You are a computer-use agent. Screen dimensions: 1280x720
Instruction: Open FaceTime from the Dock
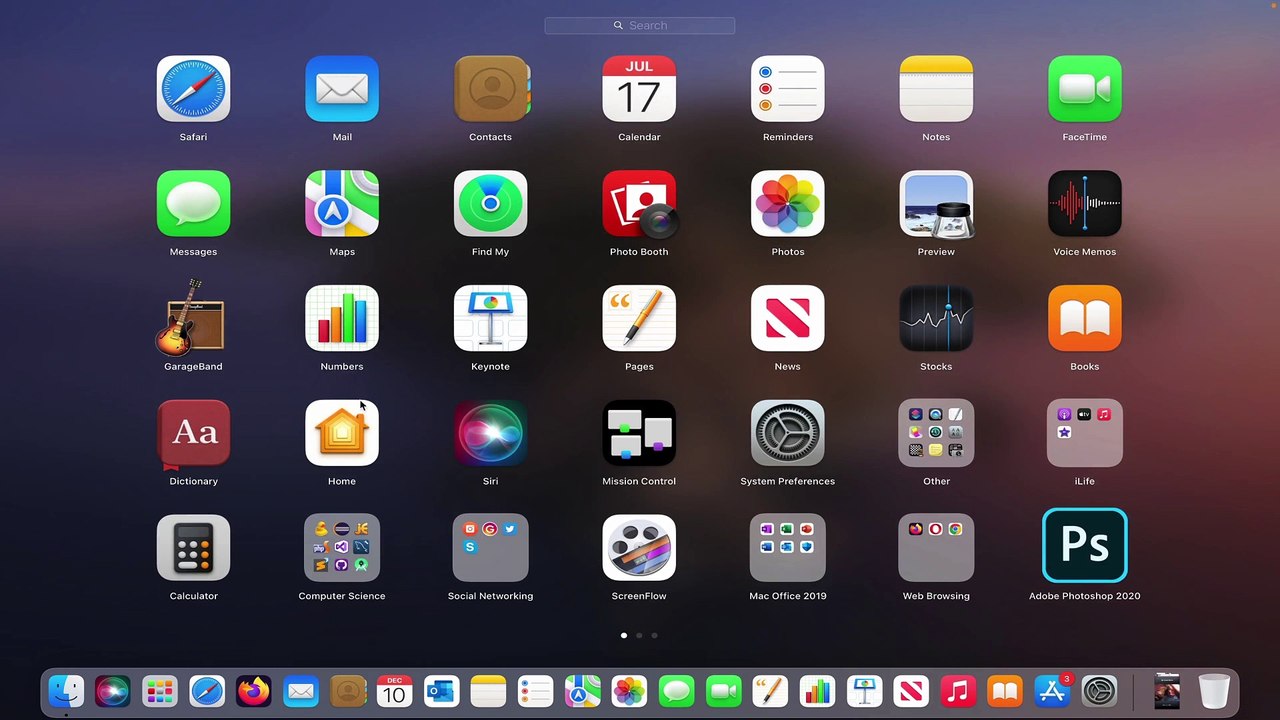coord(723,691)
